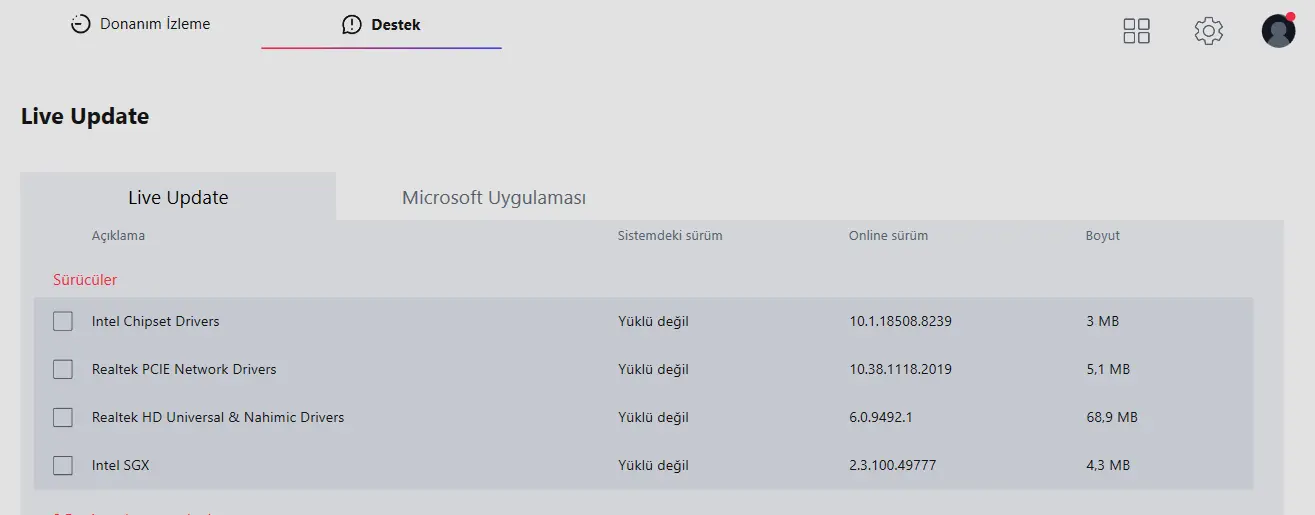Viewport: 1315px width, 515px height.
Task: Click version 10.1.18508.8239
Action: point(900,321)
